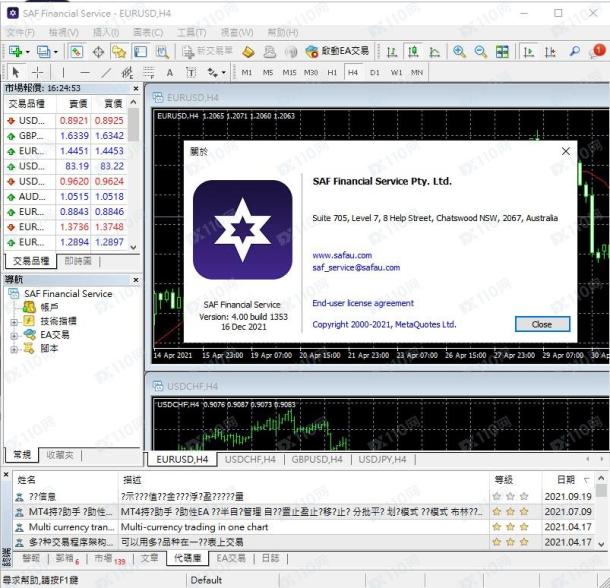
Task: Open the Profiles toolbar icon
Action: 44,51
